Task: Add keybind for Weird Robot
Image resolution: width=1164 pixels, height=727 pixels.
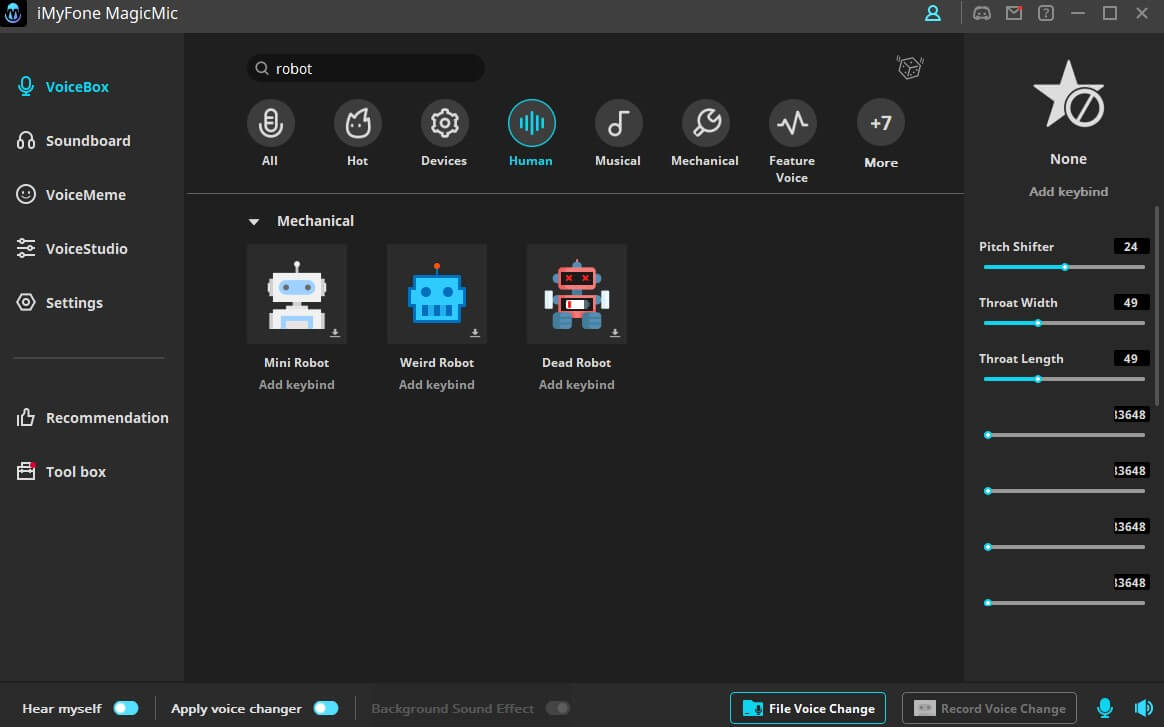Action: [x=436, y=385]
